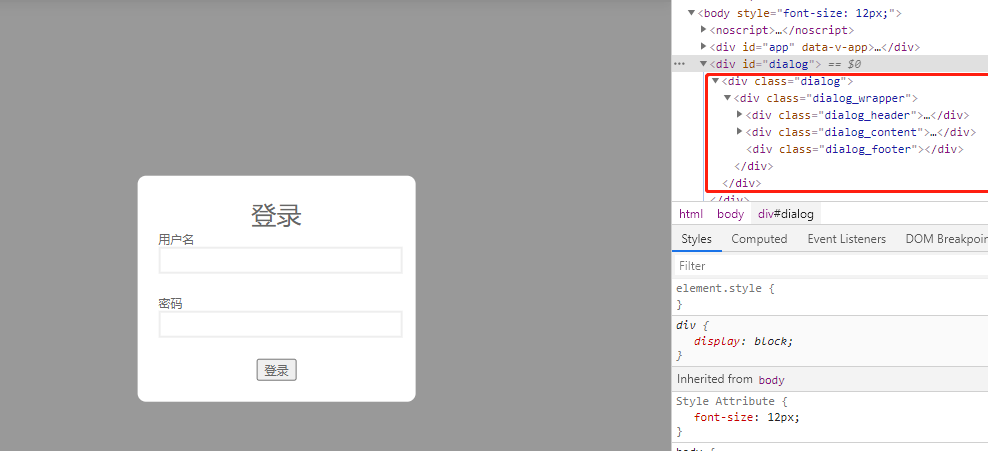988x451 pixels.
Task: Select div#dialog in the breadcrumb bar
Action: [786, 214]
